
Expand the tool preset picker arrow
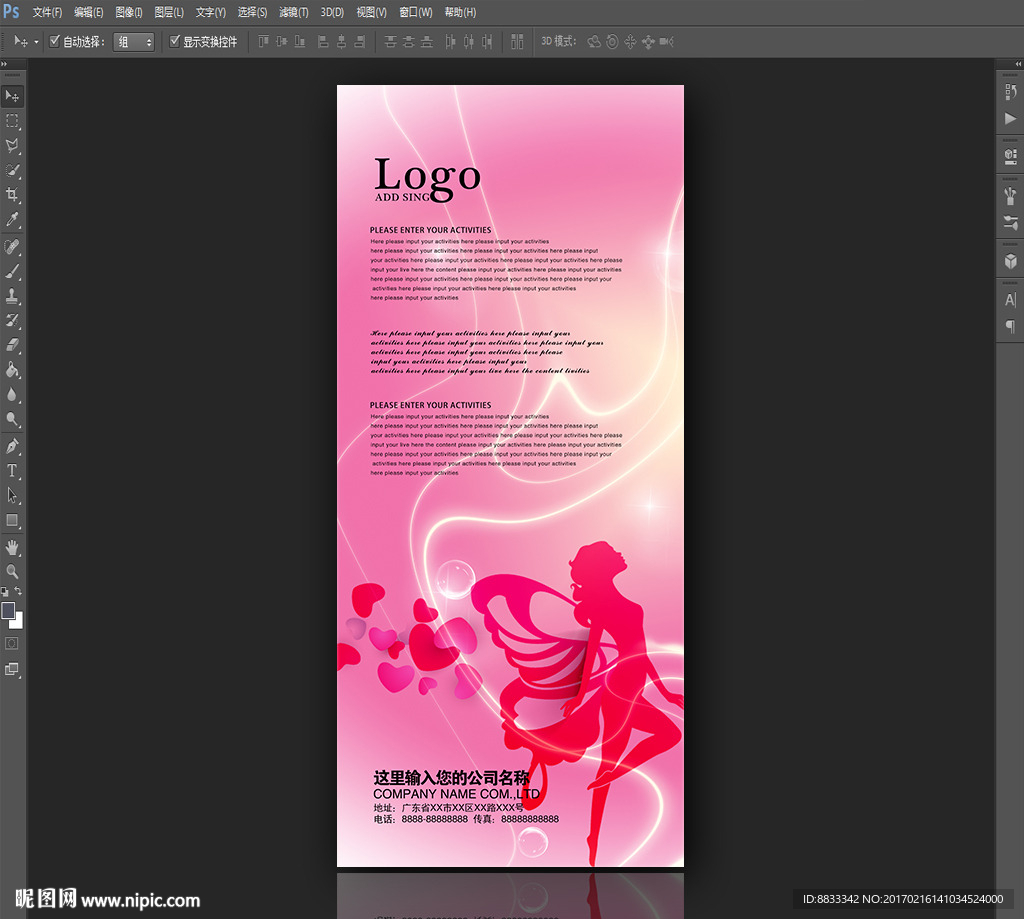pyautogui.click(x=37, y=42)
